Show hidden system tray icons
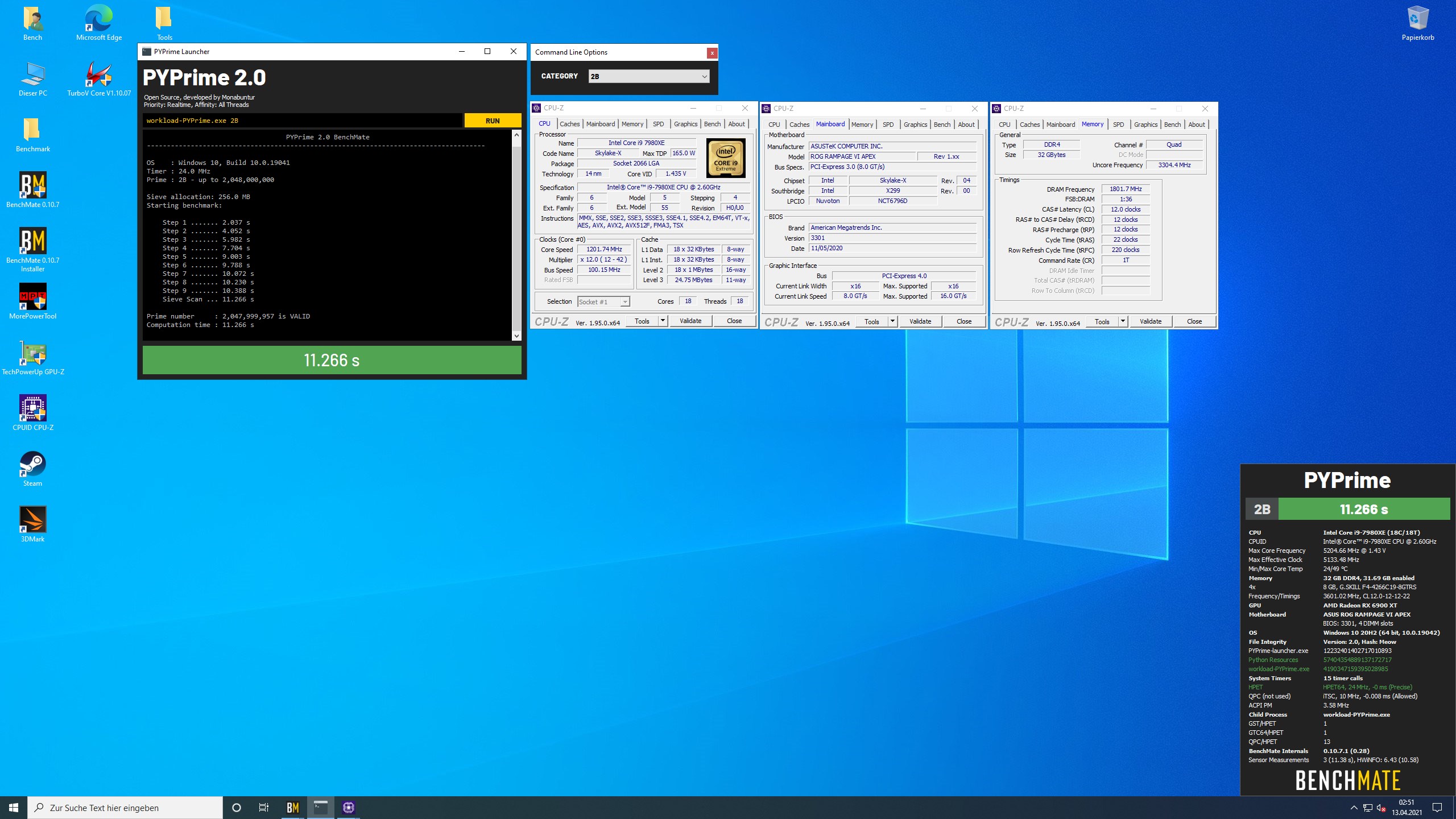Viewport: 1456px width, 819px height. pos(1354,808)
